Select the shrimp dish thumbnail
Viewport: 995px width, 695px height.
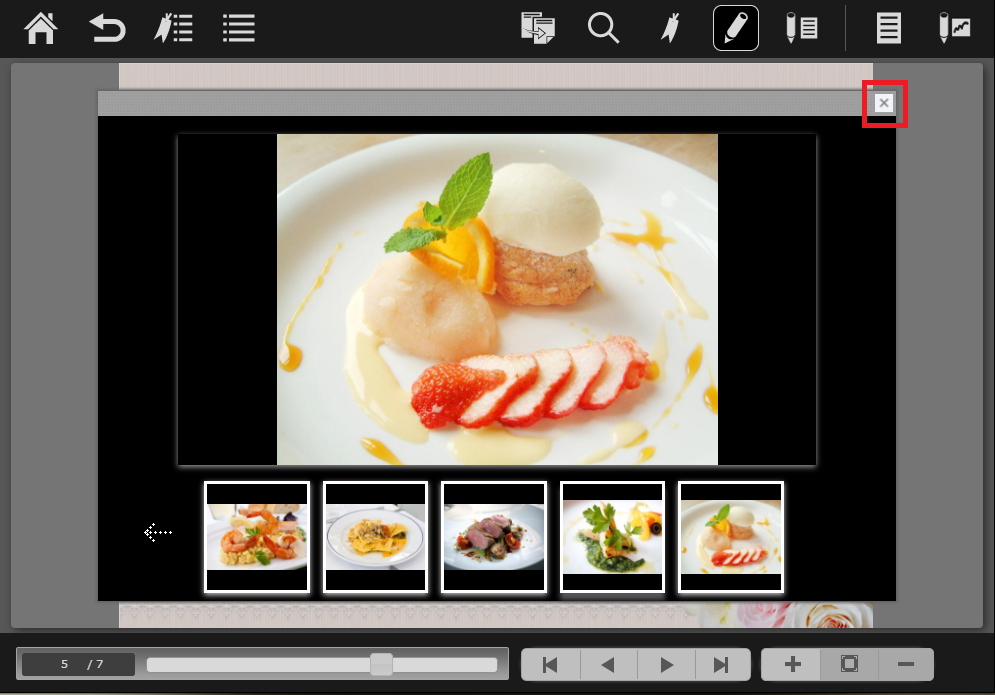pyautogui.click(x=257, y=537)
